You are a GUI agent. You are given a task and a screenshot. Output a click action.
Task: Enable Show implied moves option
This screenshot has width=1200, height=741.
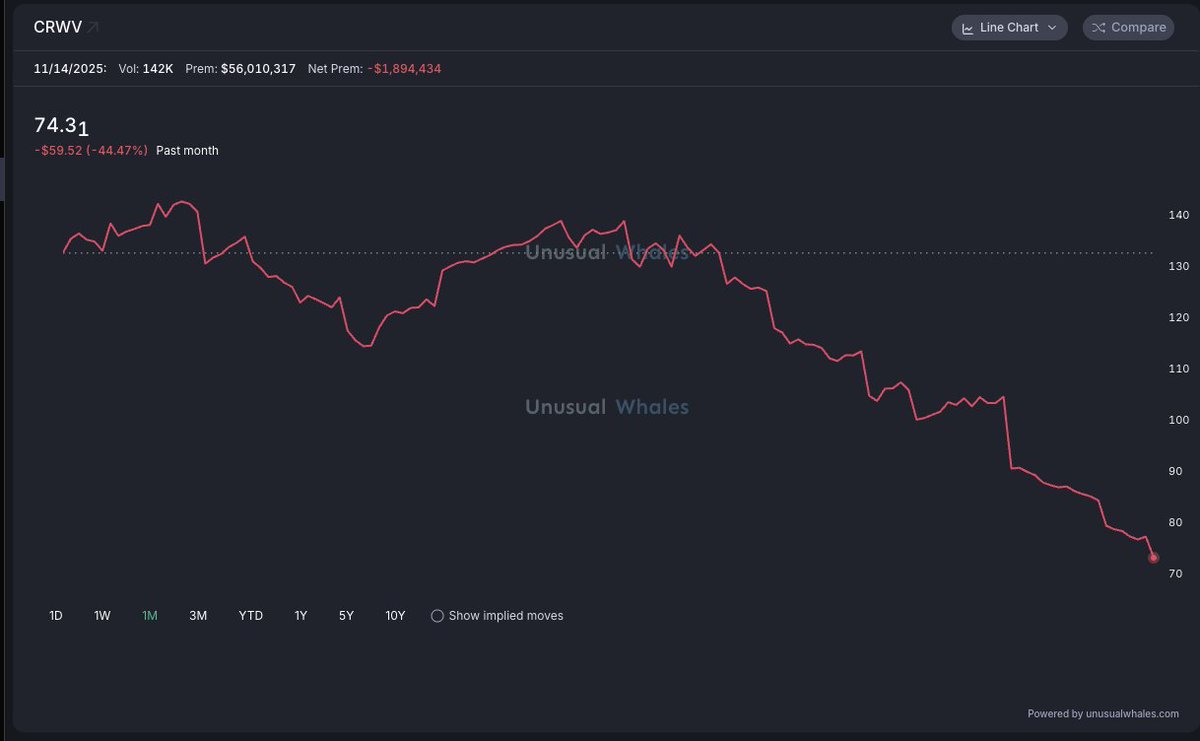pyautogui.click(x=437, y=616)
